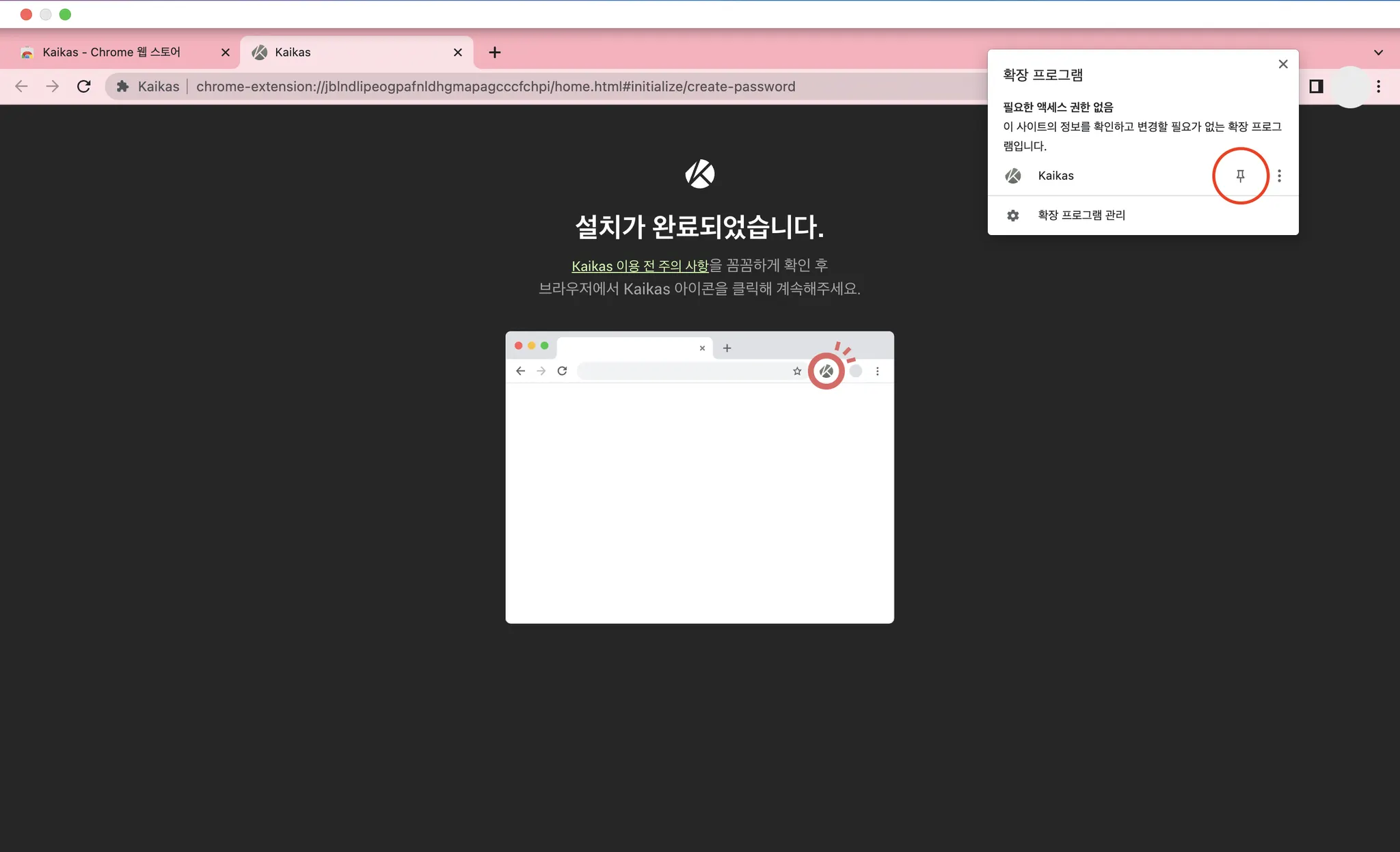
Task: Go back to previous page
Action: click(21, 86)
